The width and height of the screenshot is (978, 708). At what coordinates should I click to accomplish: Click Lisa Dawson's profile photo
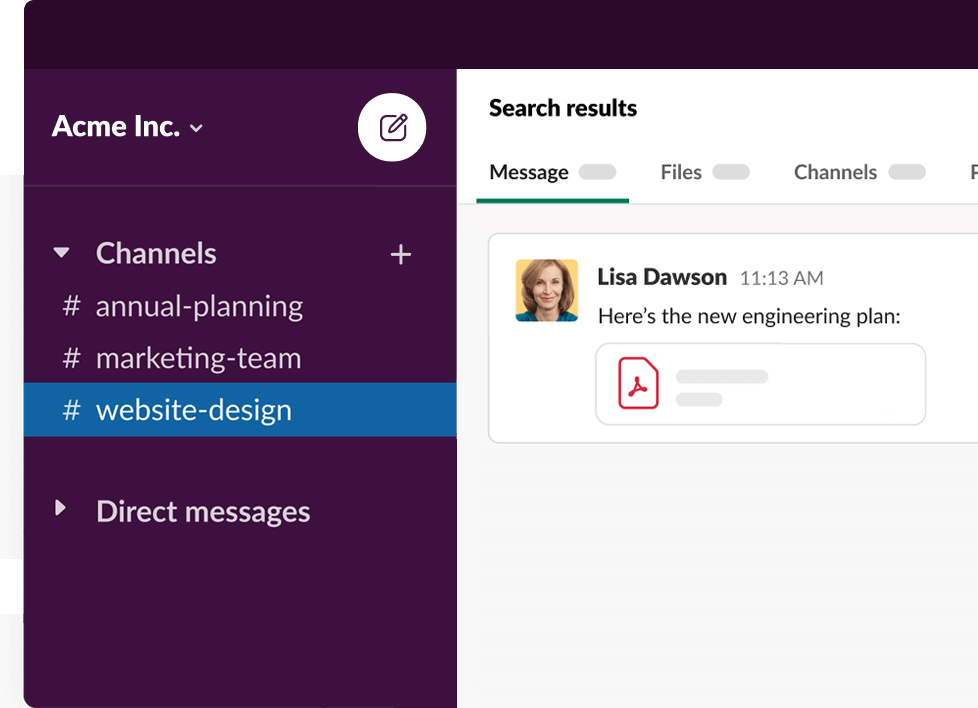coord(546,290)
